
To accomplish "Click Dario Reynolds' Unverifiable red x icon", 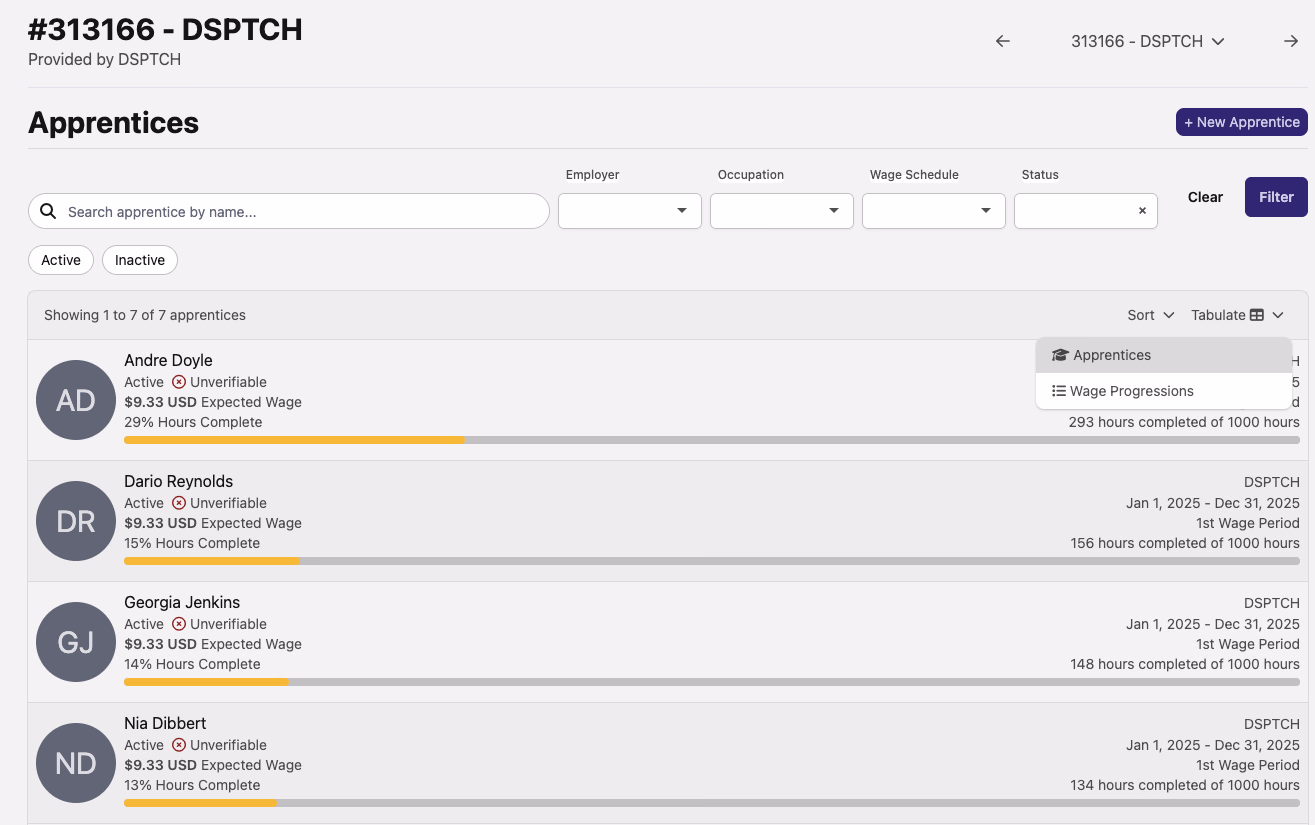I will (x=179, y=503).
